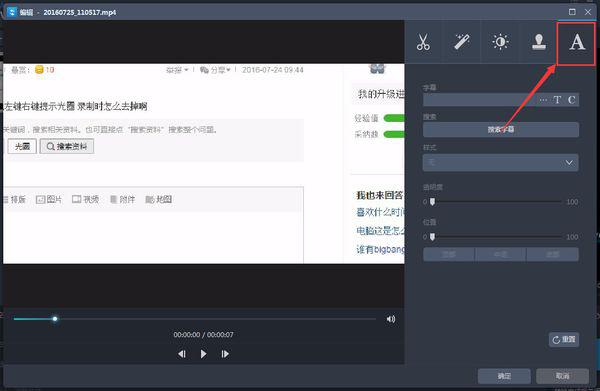Open the letter A subtitle tool

click(x=576, y=43)
